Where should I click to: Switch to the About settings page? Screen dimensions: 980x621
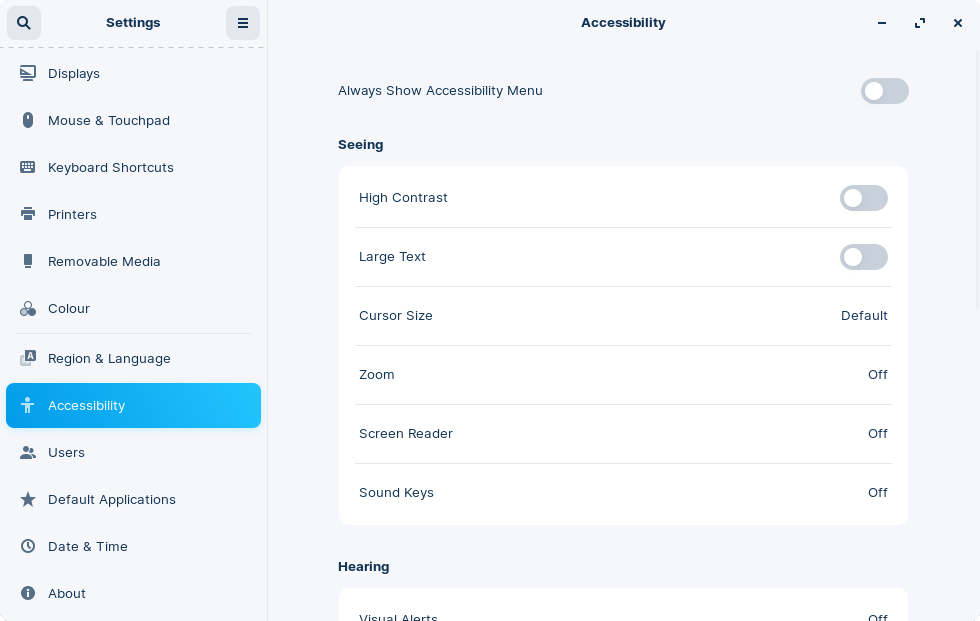click(67, 593)
